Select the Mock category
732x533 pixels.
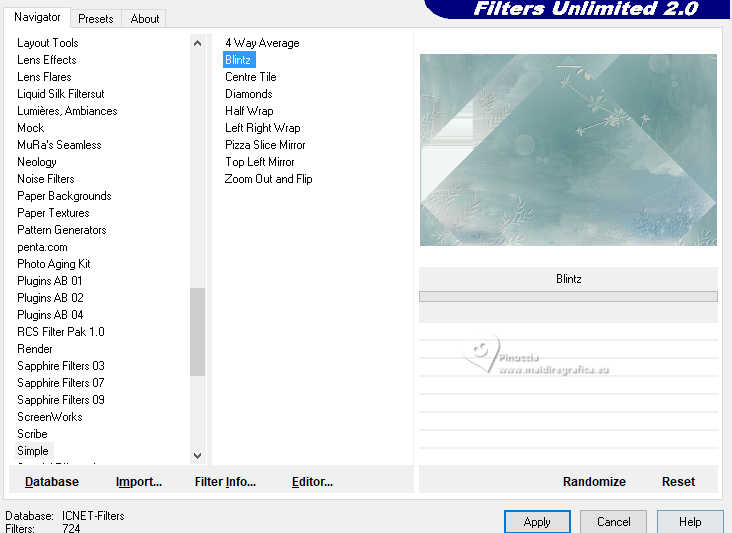30,128
